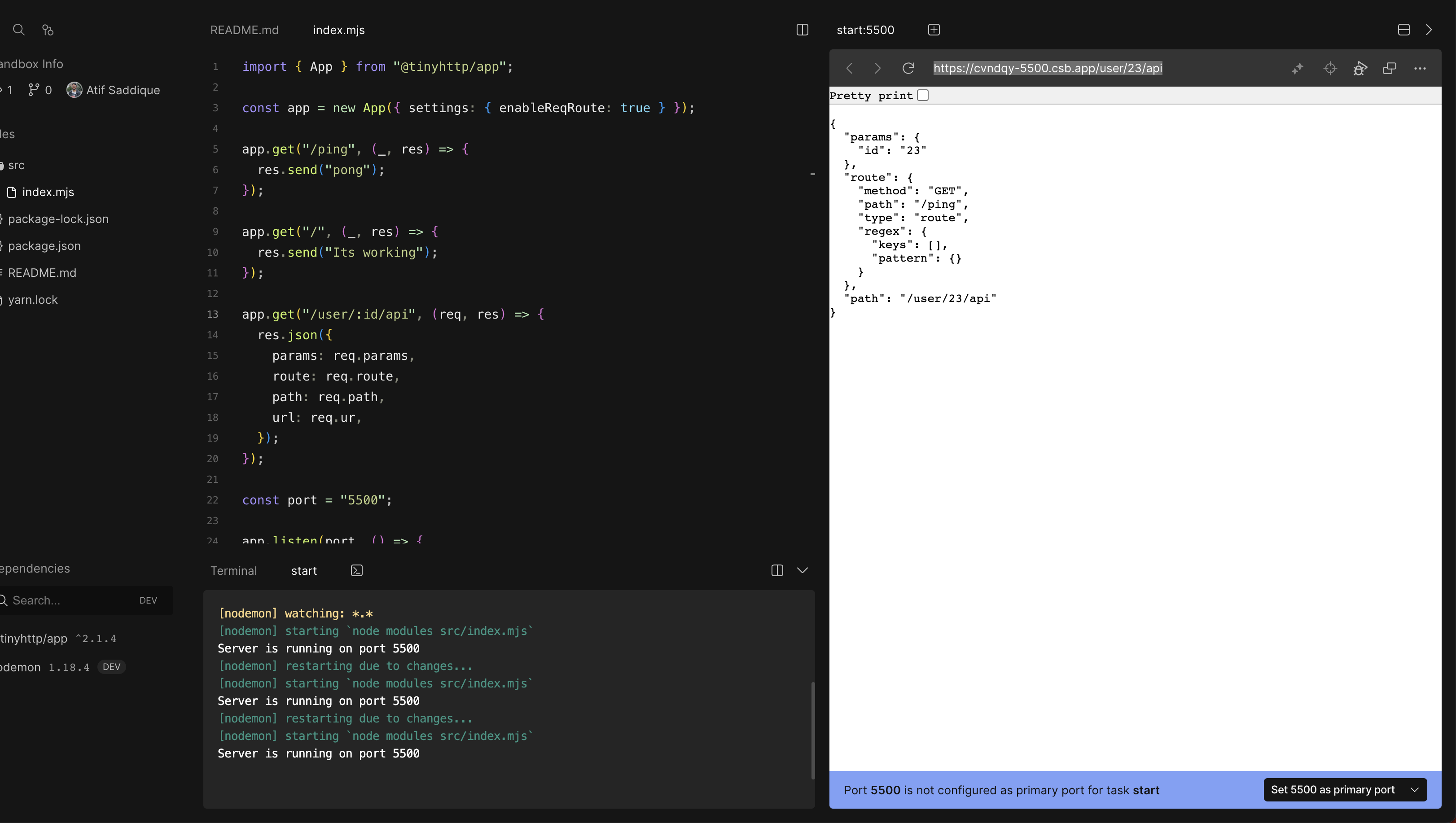
Task: Toggle the preview pane split view
Action: (x=1403, y=30)
